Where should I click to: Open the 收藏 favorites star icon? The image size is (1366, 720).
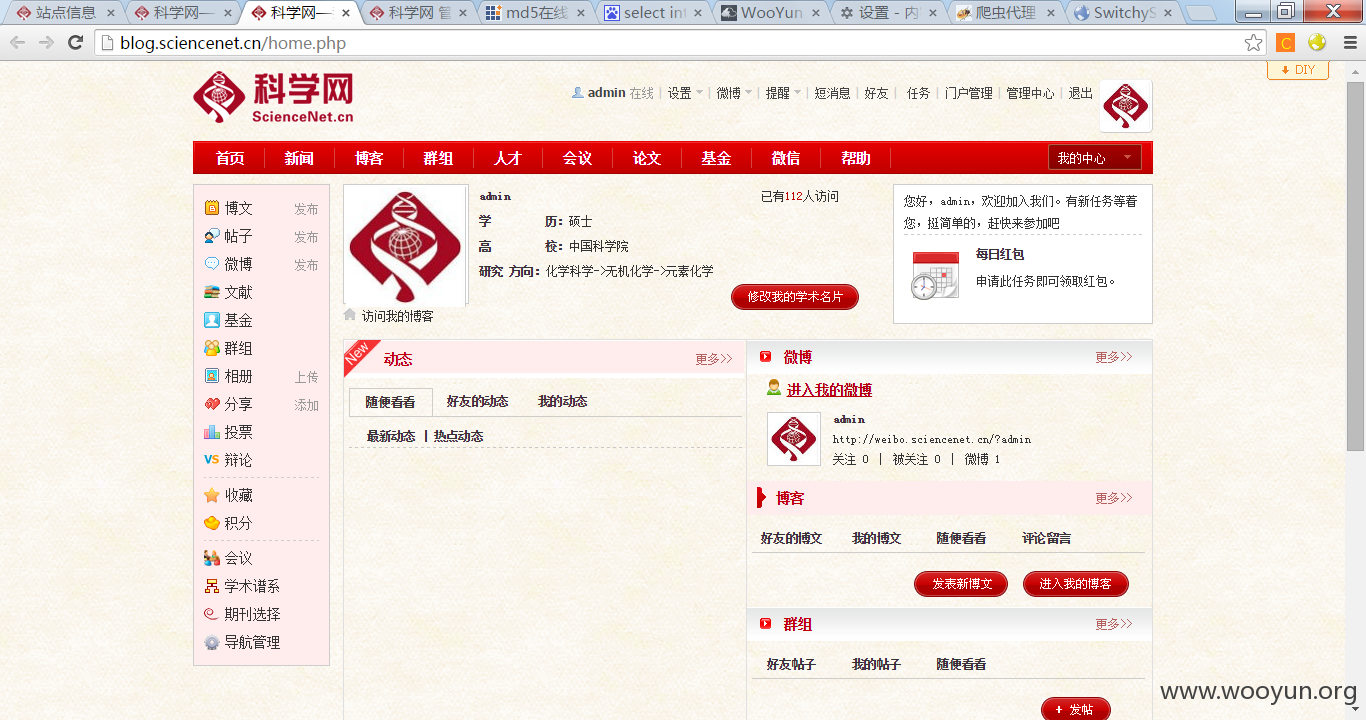click(x=212, y=495)
